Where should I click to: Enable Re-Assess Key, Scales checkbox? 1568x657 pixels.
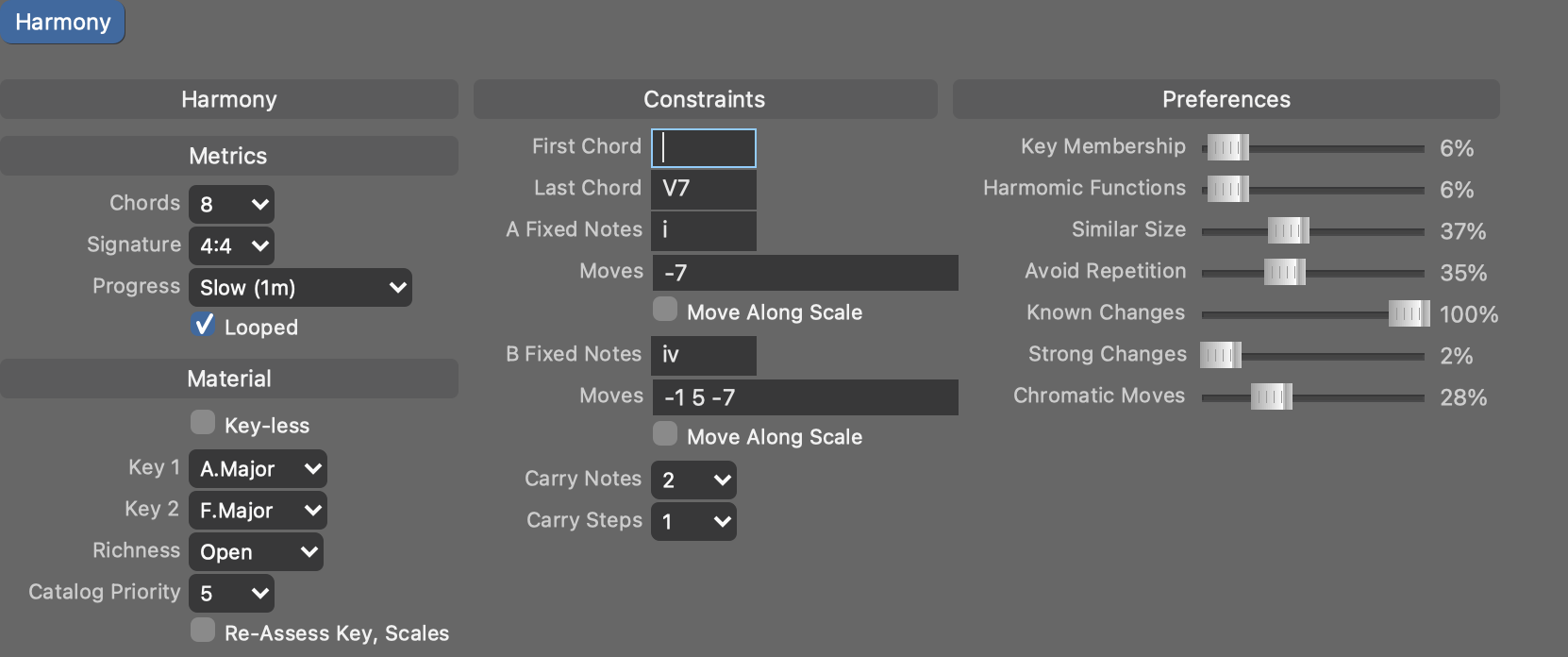[203, 631]
